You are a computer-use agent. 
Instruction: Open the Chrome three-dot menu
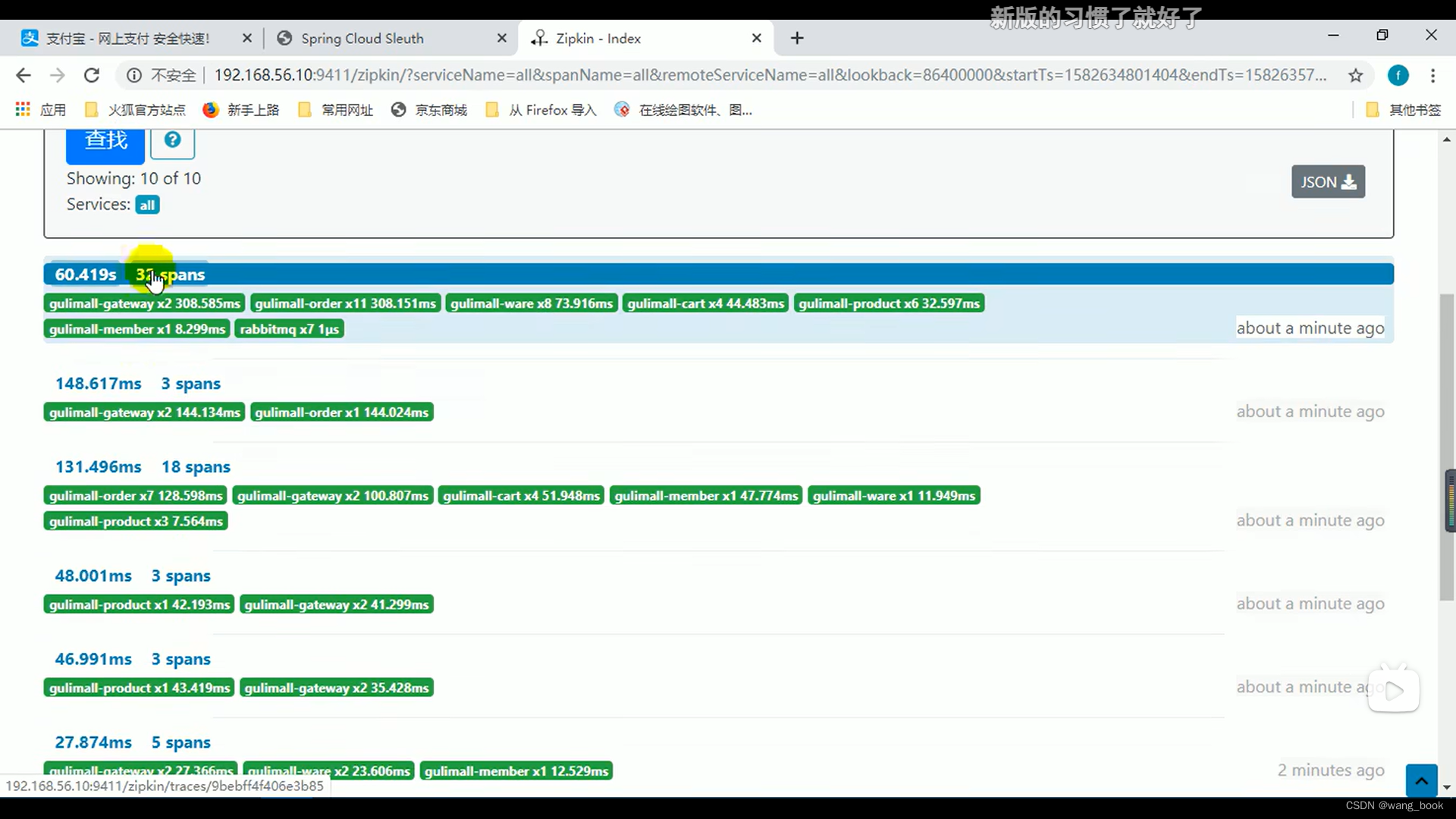click(1432, 75)
